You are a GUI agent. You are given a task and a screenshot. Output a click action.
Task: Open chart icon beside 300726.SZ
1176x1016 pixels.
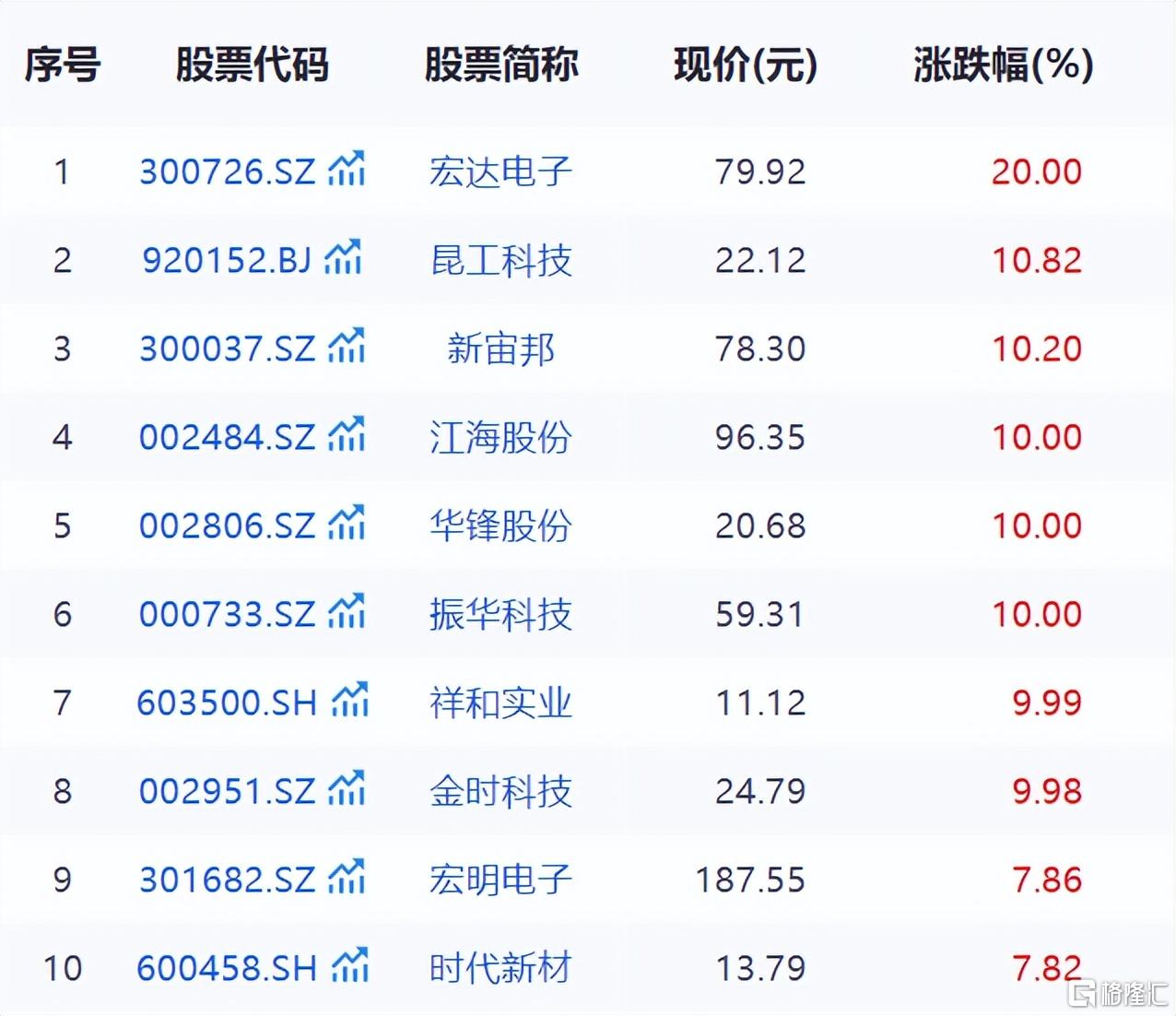(x=347, y=169)
